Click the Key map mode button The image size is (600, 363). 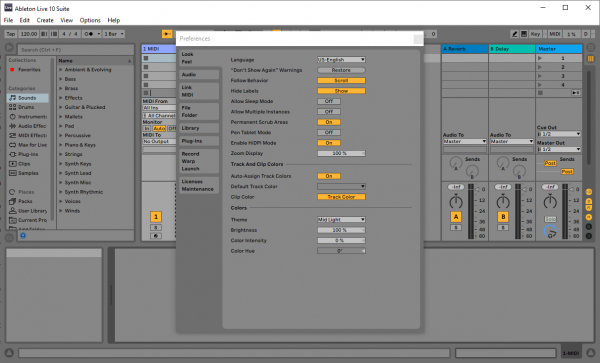point(535,34)
